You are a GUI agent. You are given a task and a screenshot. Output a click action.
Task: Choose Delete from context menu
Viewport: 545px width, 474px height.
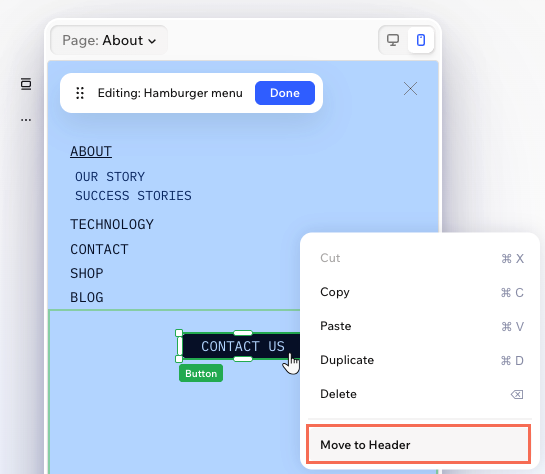(x=421, y=394)
